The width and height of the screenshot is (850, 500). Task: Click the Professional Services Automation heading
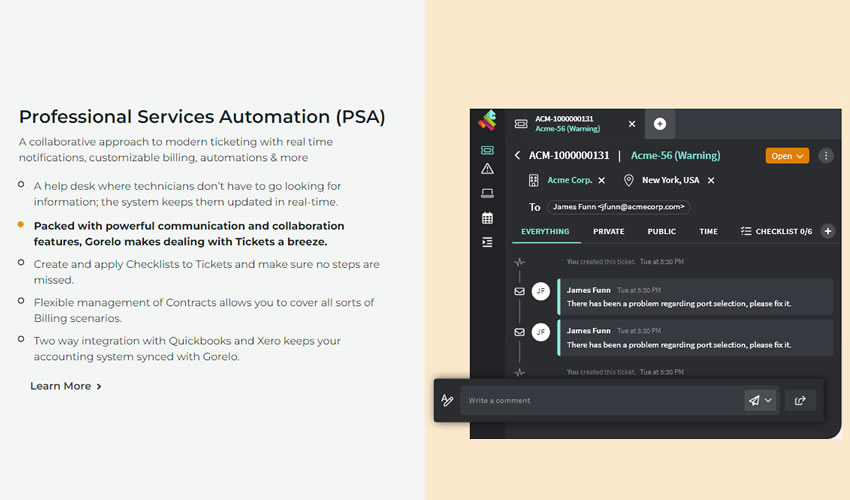point(202,117)
